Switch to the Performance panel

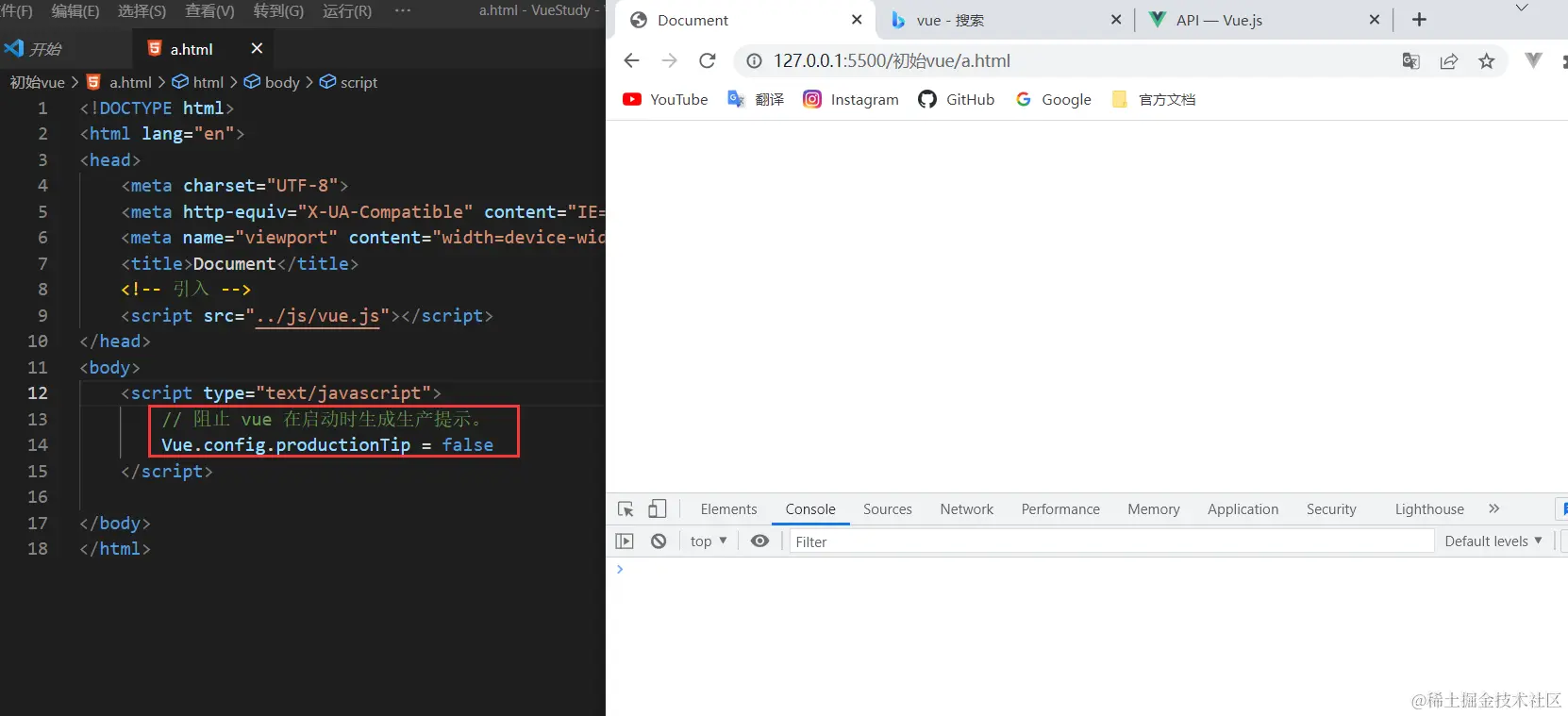coord(1060,509)
